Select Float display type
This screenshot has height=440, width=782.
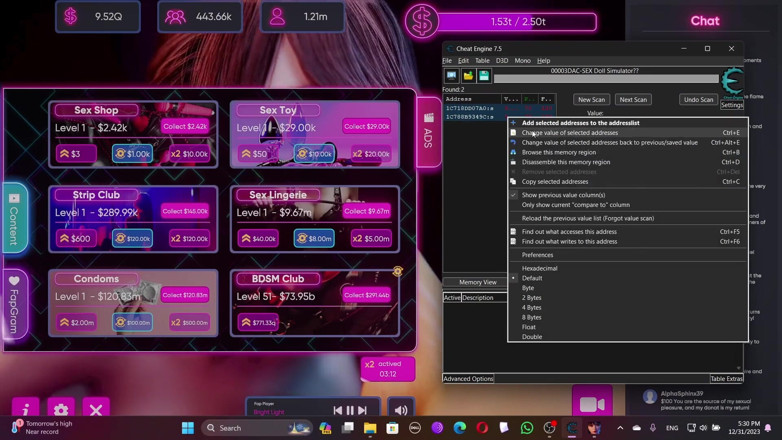[x=529, y=327]
